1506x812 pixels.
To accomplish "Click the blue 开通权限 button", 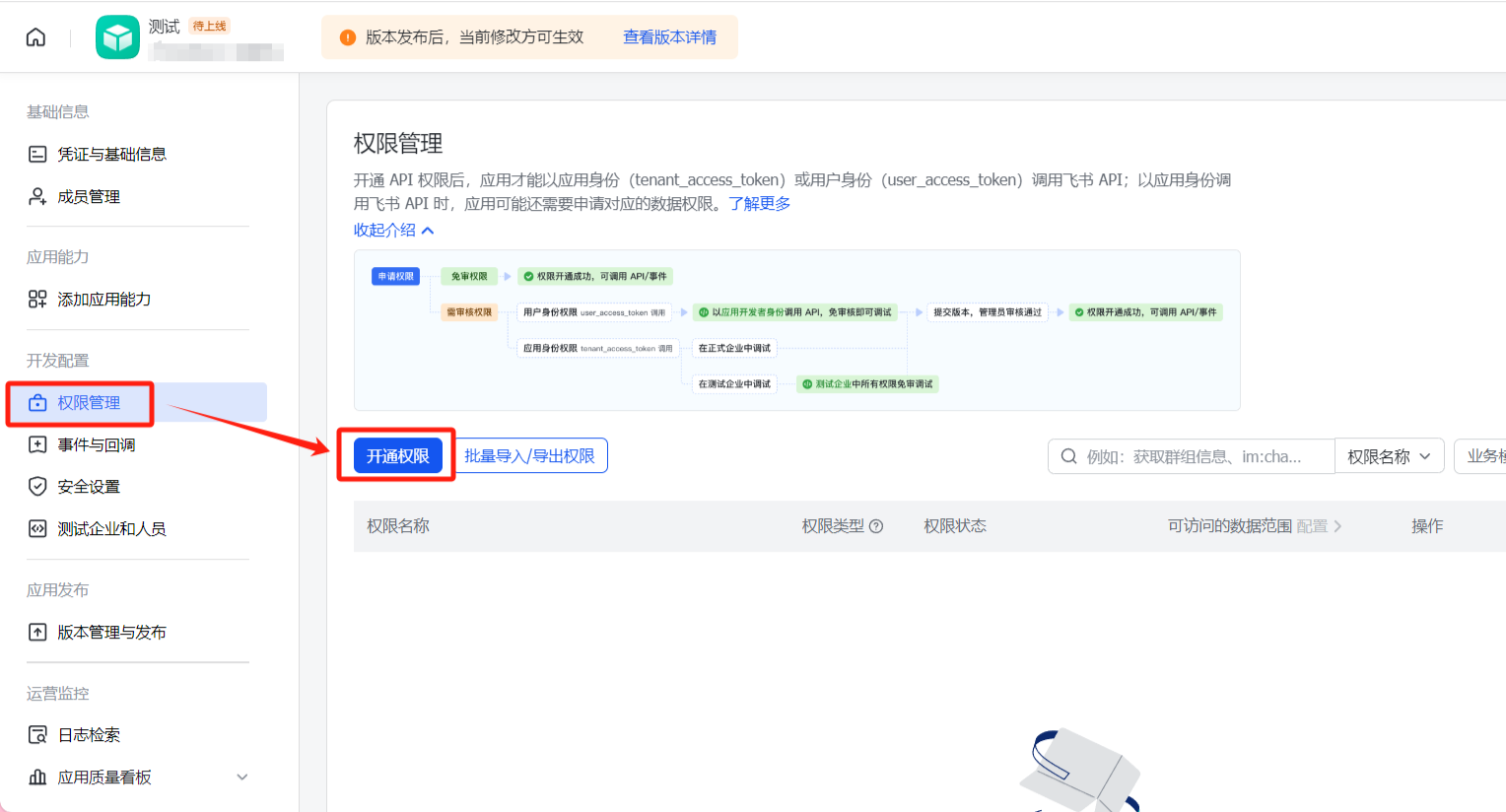I will point(397,456).
